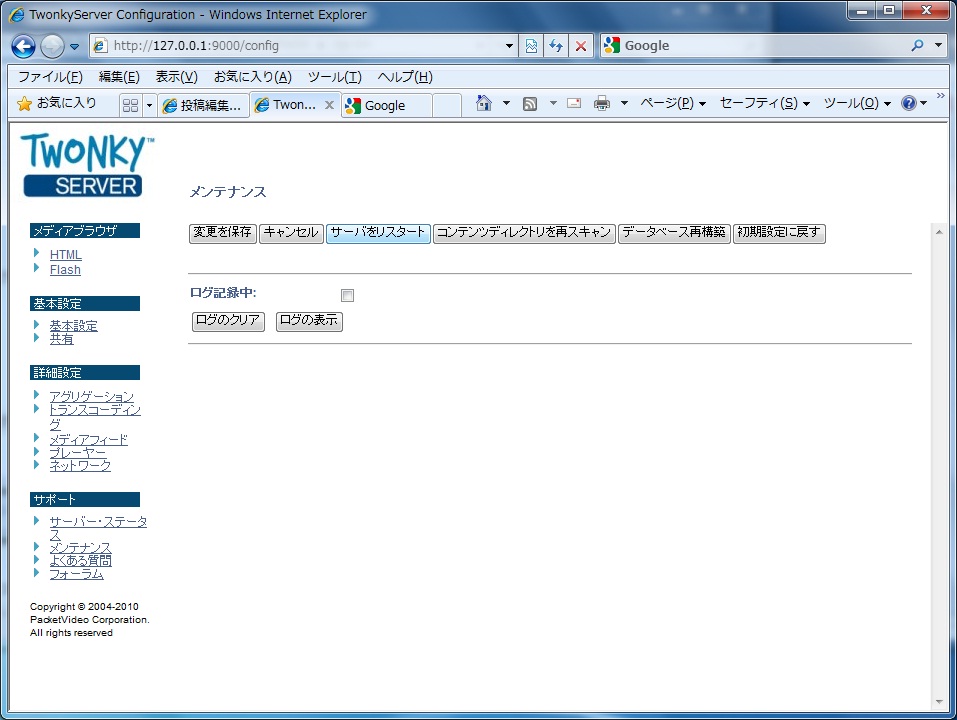Open the セーフティ(S) command bar menu
This screenshot has height=720, width=957.
(765, 103)
